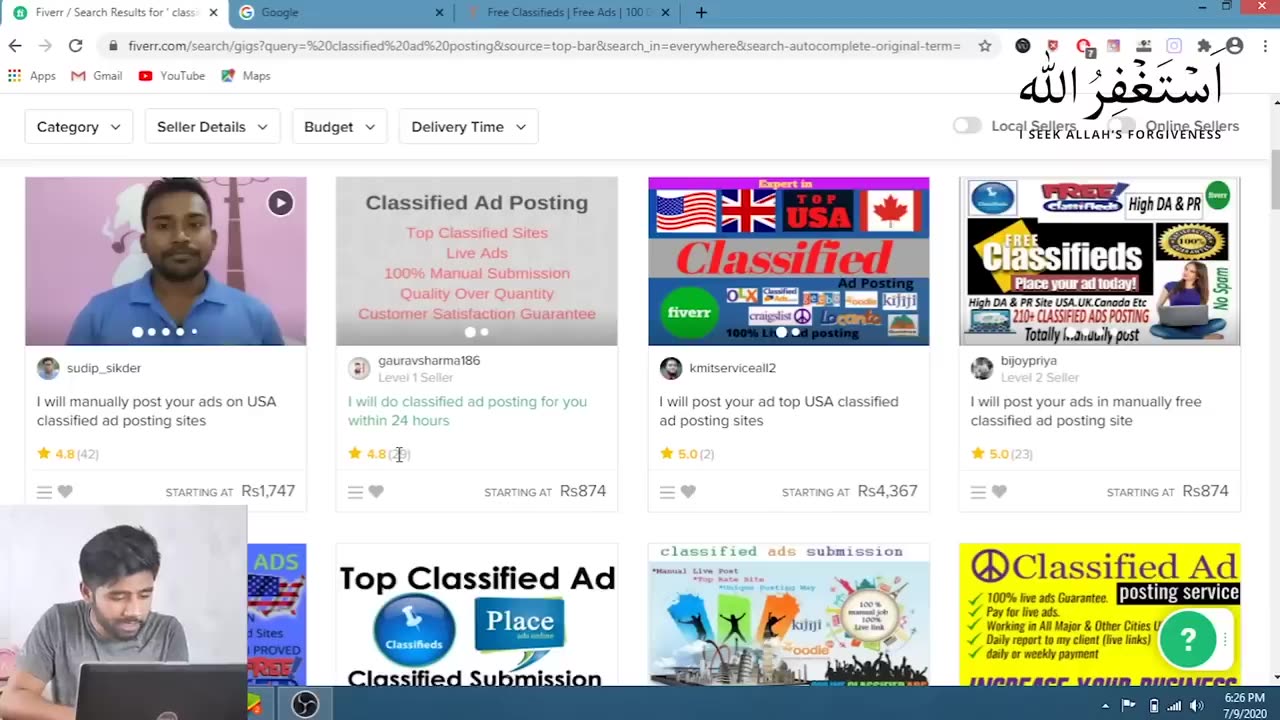
Task: Open list menu icon on gauravsharma186's gig
Action: click(x=355, y=492)
